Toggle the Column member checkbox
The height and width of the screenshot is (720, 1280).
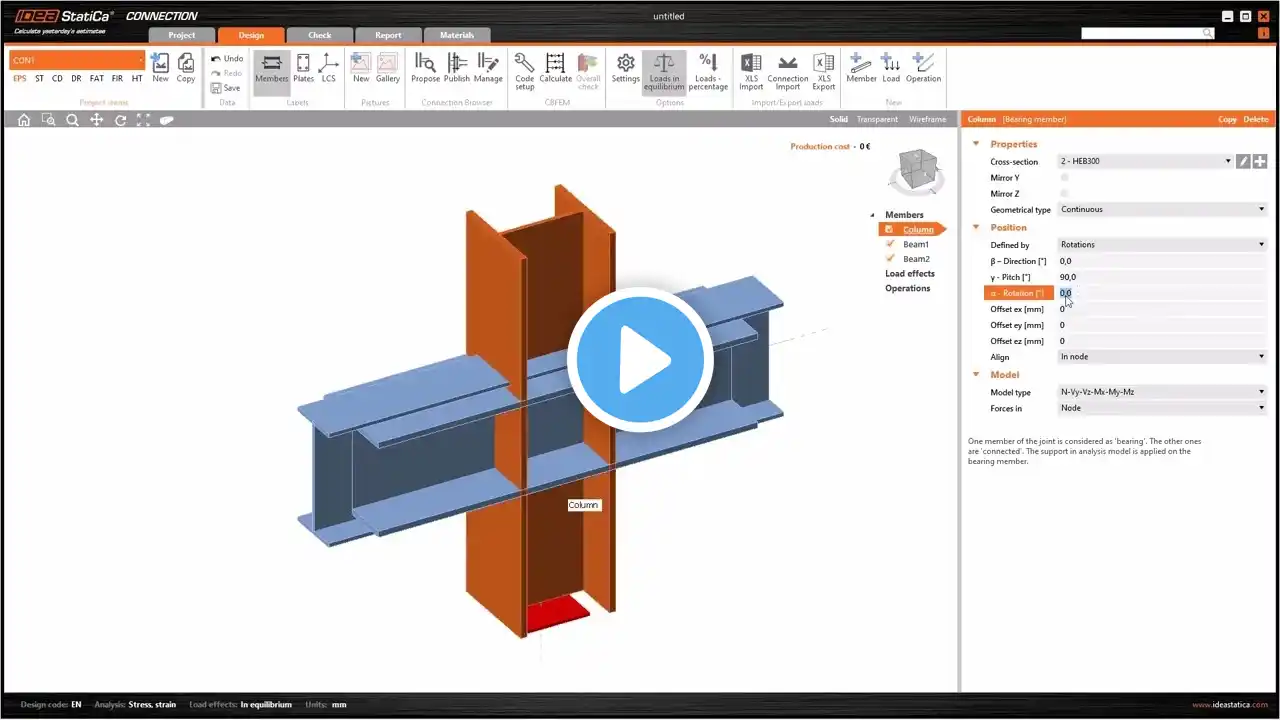[x=889, y=230]
